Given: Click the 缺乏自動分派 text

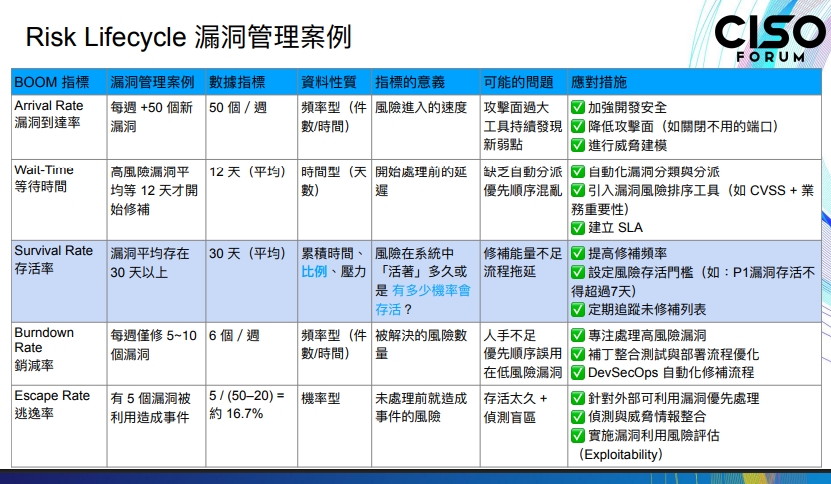Looking at the screenshot, I should tap(523, 172).
